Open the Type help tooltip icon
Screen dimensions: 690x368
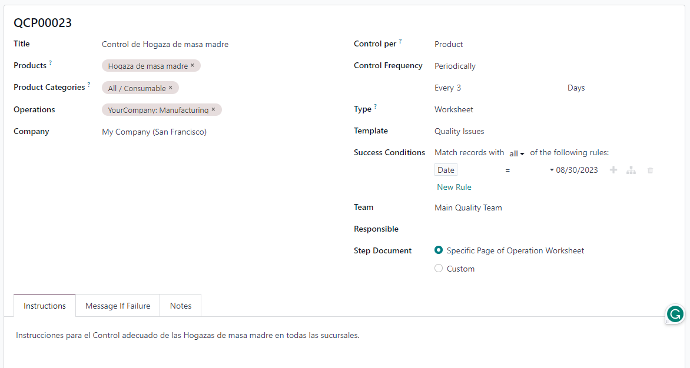tap(375, 106)
